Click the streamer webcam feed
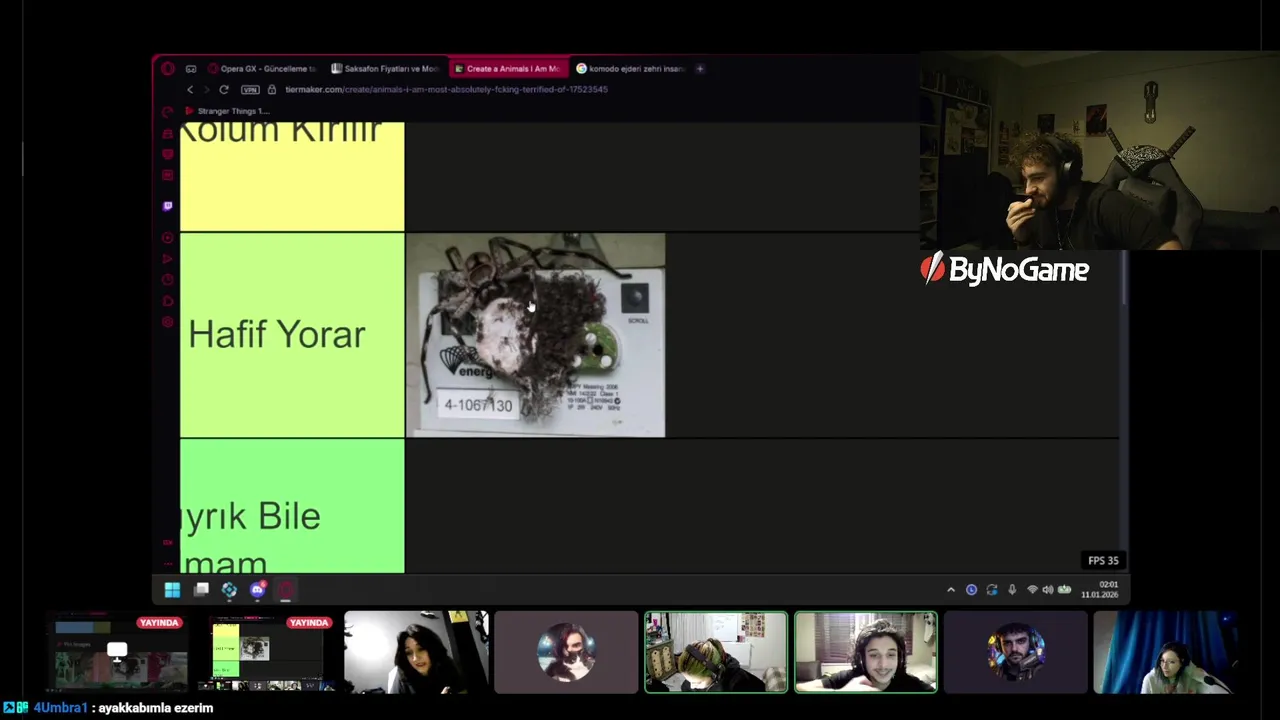This screenshot has height=720, width=1280. coord(1100,150)
